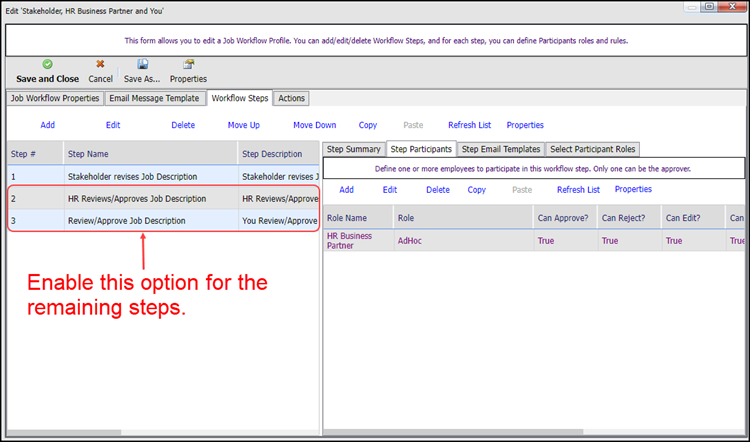Select step 2 HR Reviews/Approves Job Description
The width and height of the screenshot is (750, 442).
(163, 199)
